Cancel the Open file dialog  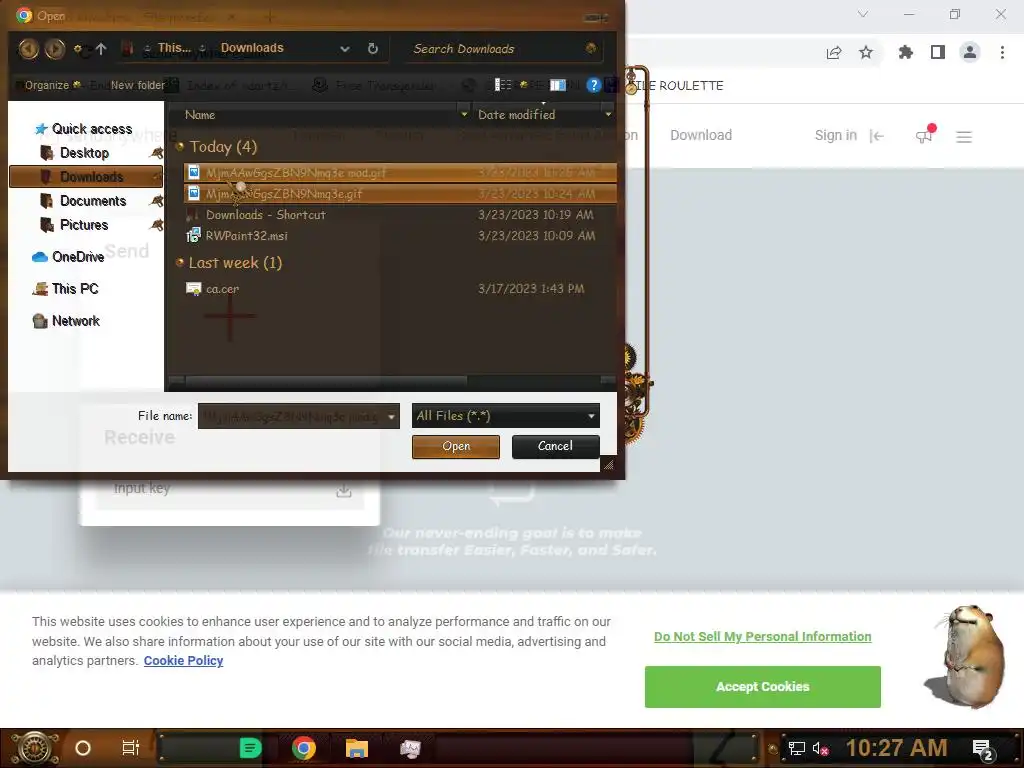(x=556, y=447)
